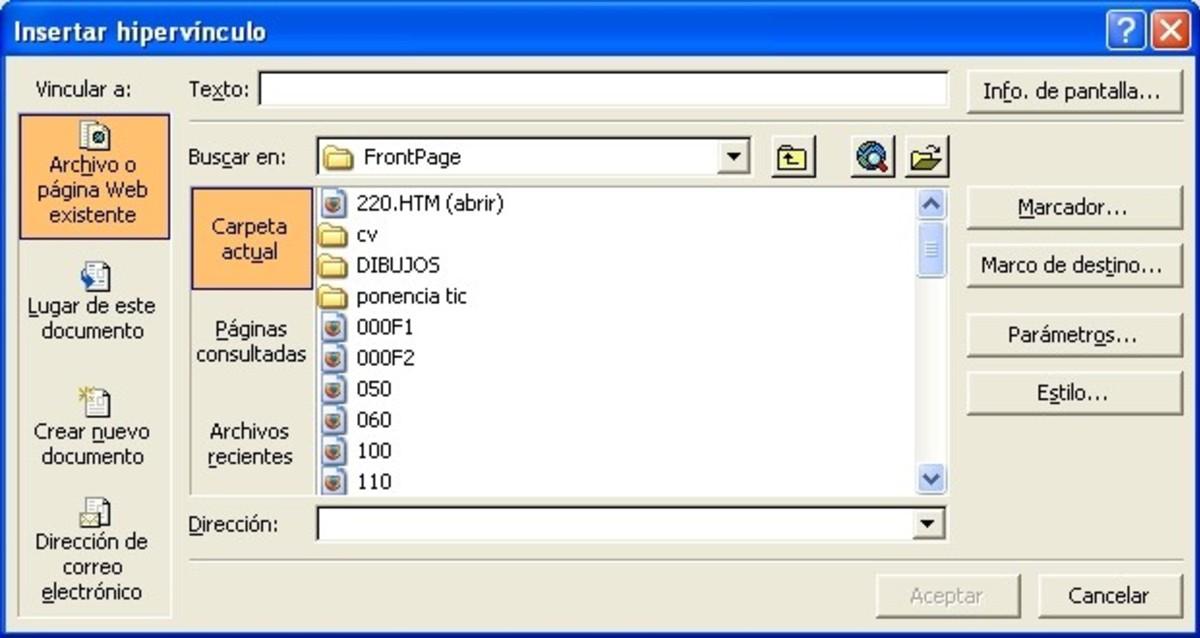Viewport: 1200px width, 638px height.
Task: Open the 'Buscar en' dropdown
Action: [736, 157]
